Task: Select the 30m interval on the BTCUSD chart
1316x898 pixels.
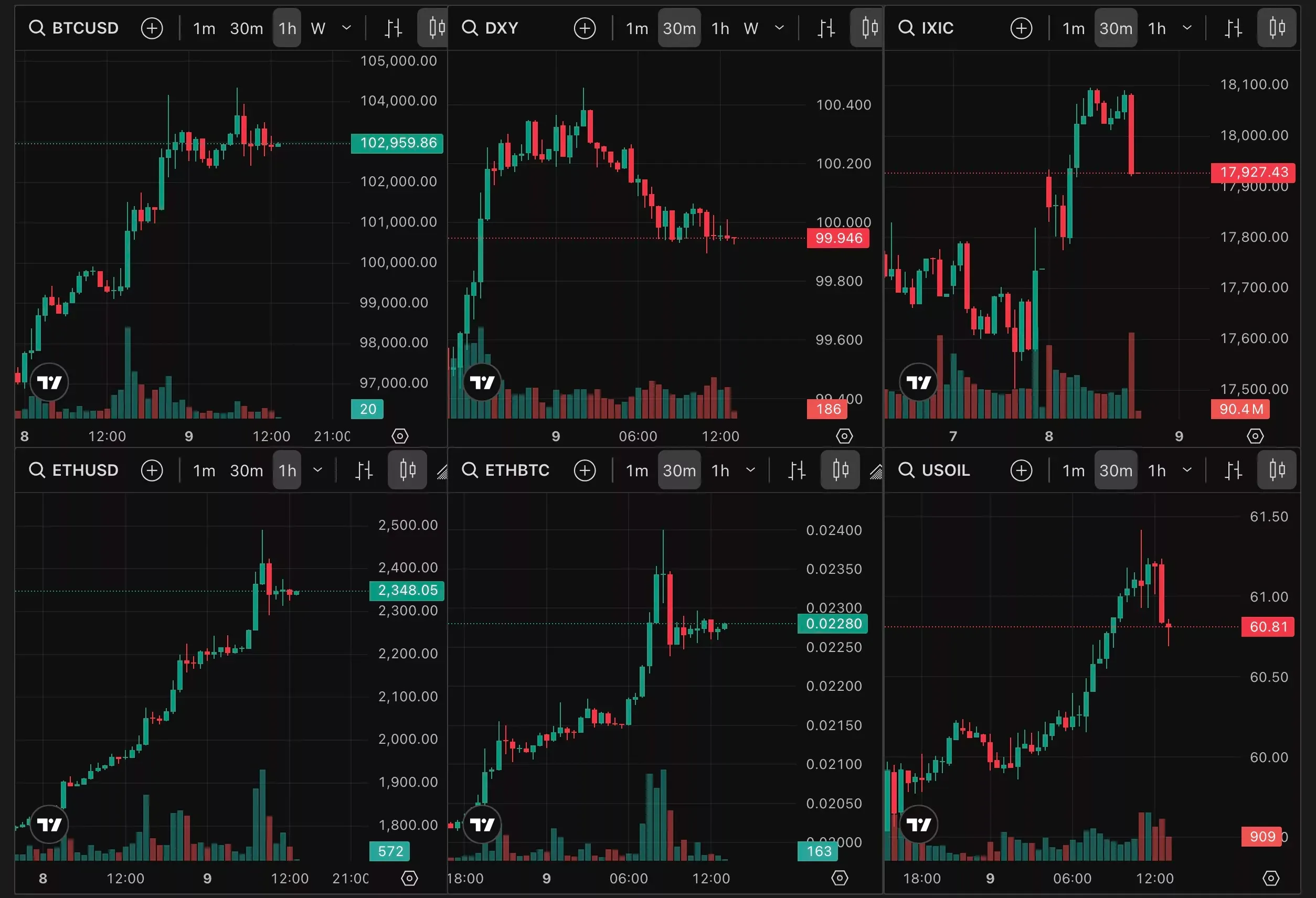Action: point(246,28)
